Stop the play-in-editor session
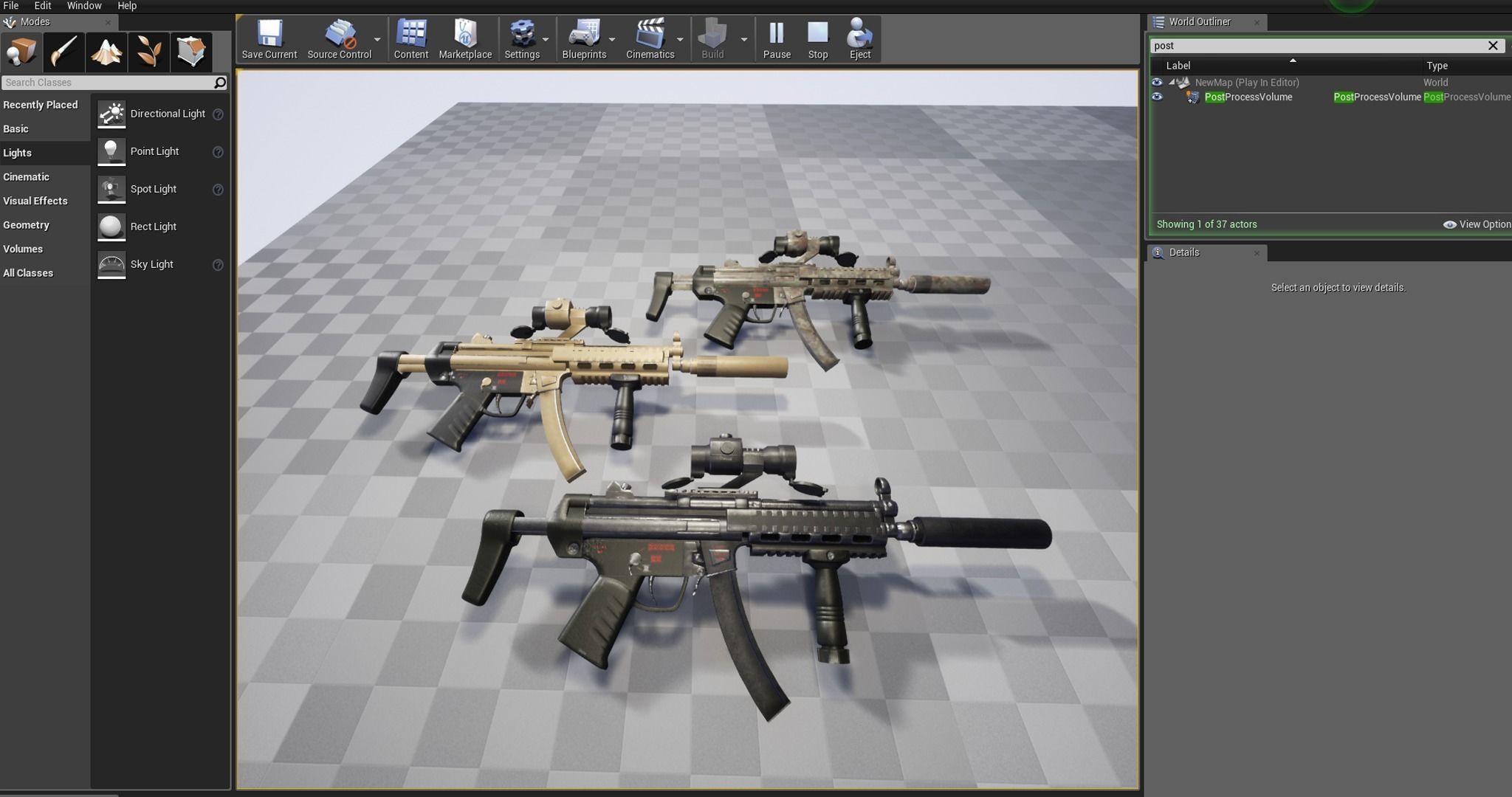This screenshot has width=1512, height=797. click(817, 40)
